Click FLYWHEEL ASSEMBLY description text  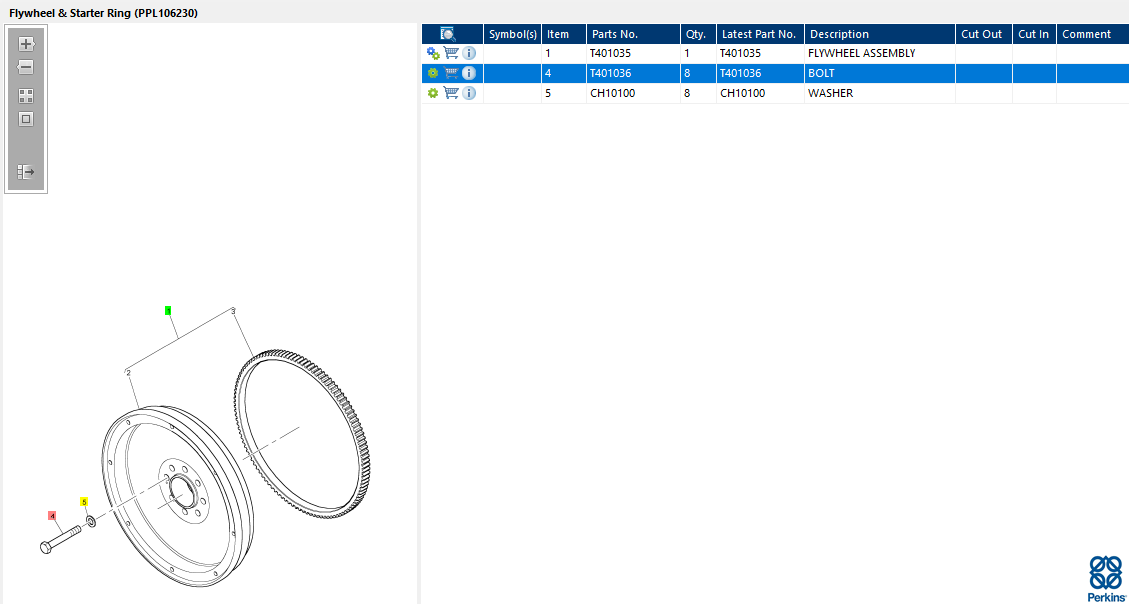(862, 53)
